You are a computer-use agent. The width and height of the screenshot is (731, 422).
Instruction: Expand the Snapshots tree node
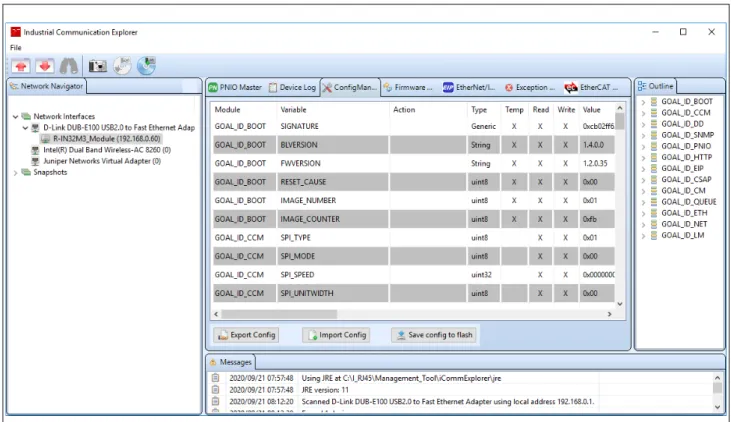(15, 173)
